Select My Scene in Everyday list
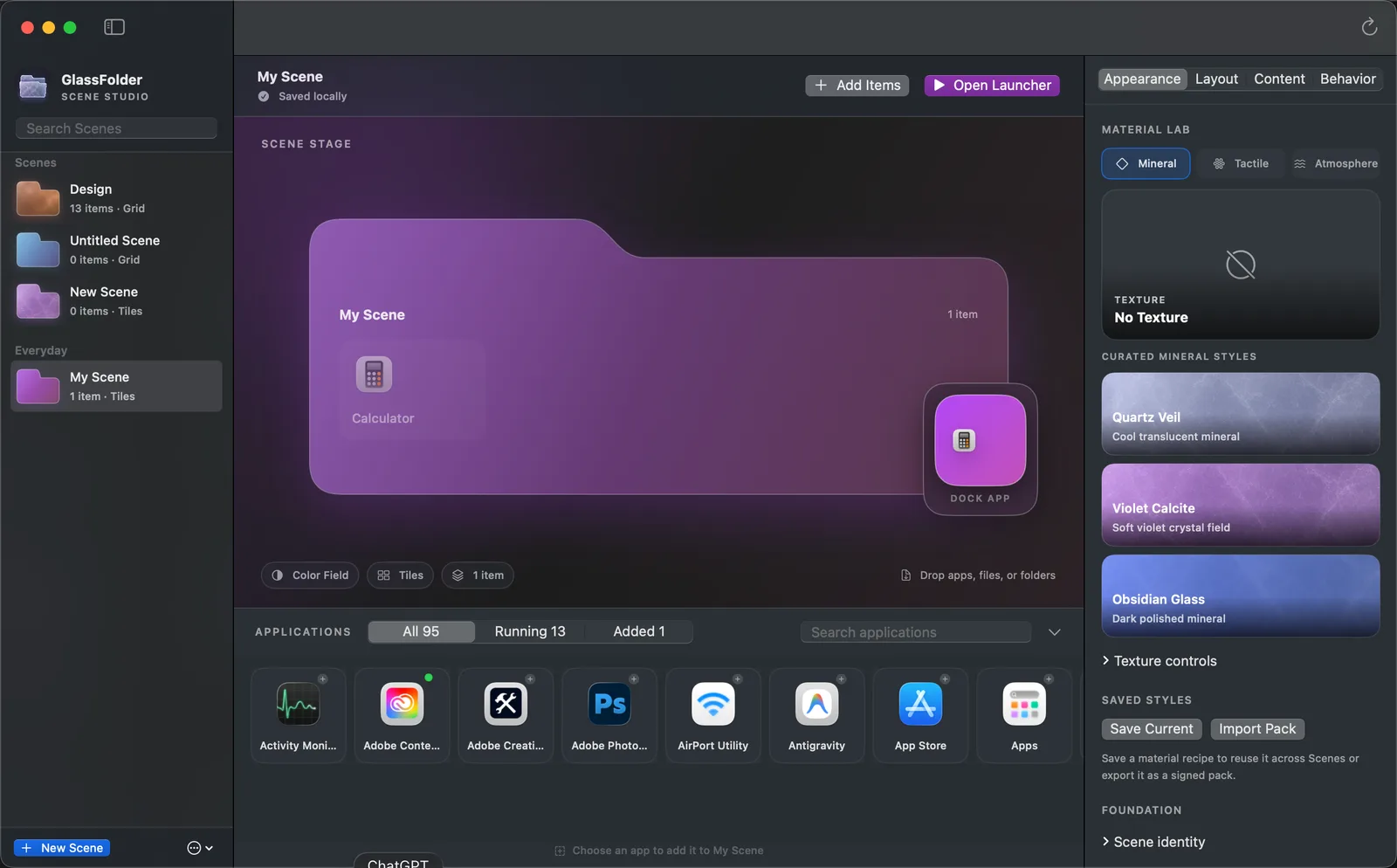 pos(116,386)
